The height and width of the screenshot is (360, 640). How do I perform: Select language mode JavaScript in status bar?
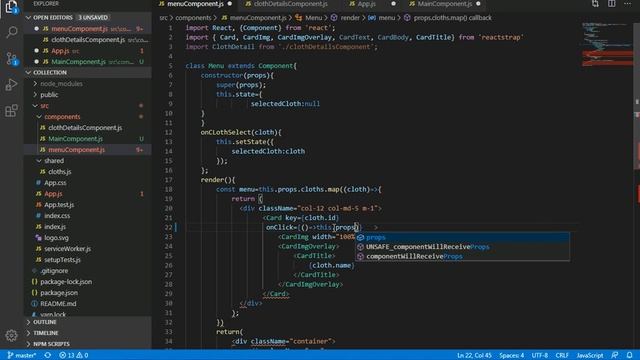[590, 355]
